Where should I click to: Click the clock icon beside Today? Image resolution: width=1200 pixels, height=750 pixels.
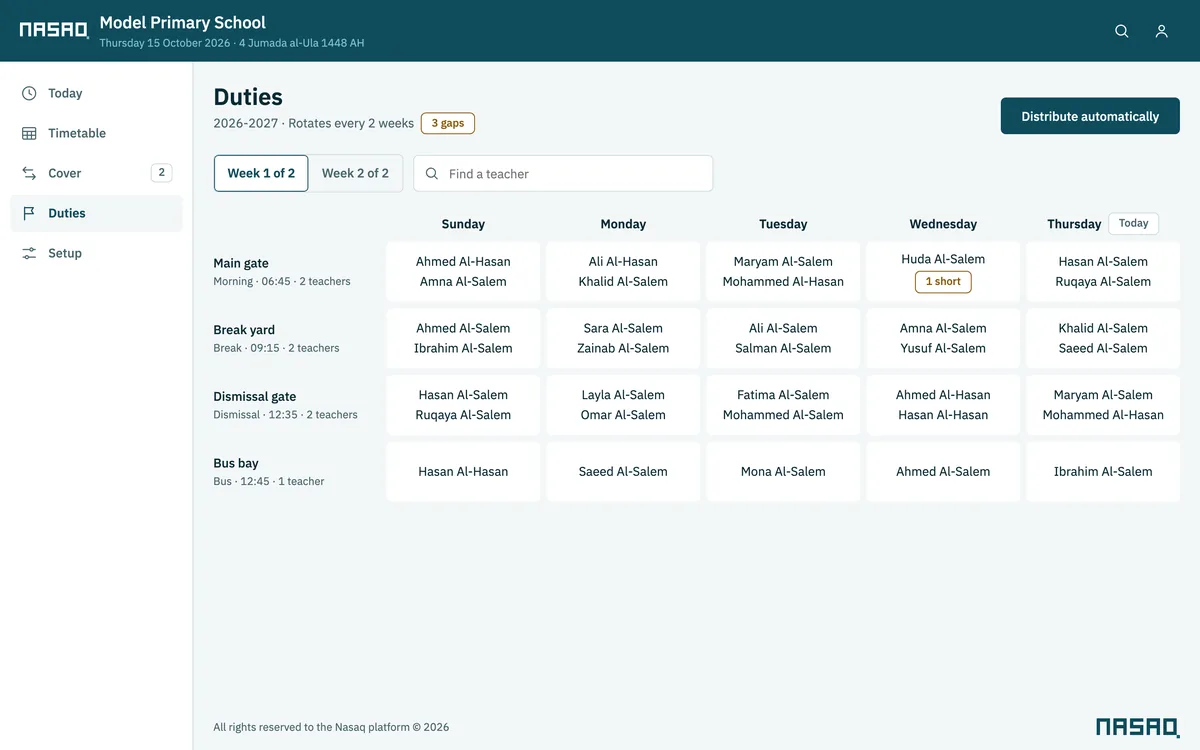29,93
